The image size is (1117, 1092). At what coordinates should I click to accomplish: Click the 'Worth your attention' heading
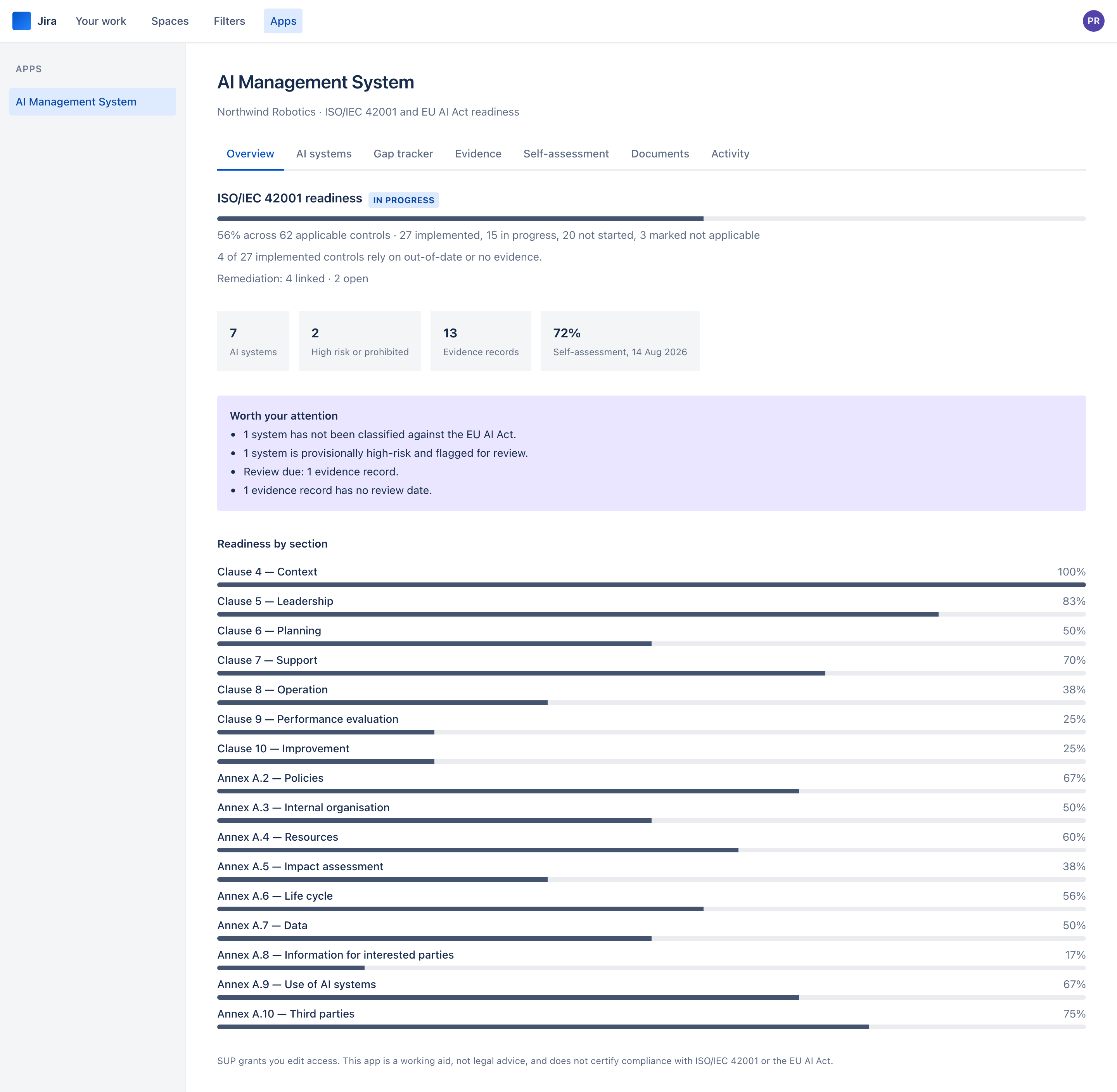click(x=284, y=416)
